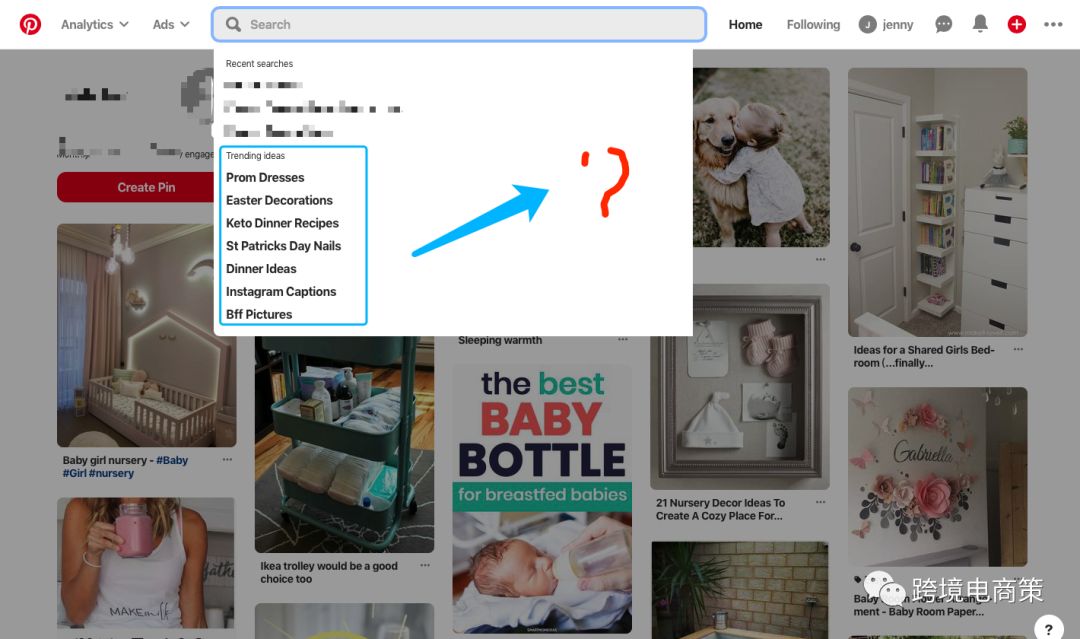This screenshot has width=1080, height=639.
Task: Select trending idea Bff Pictures
Action: click(259, 314)
